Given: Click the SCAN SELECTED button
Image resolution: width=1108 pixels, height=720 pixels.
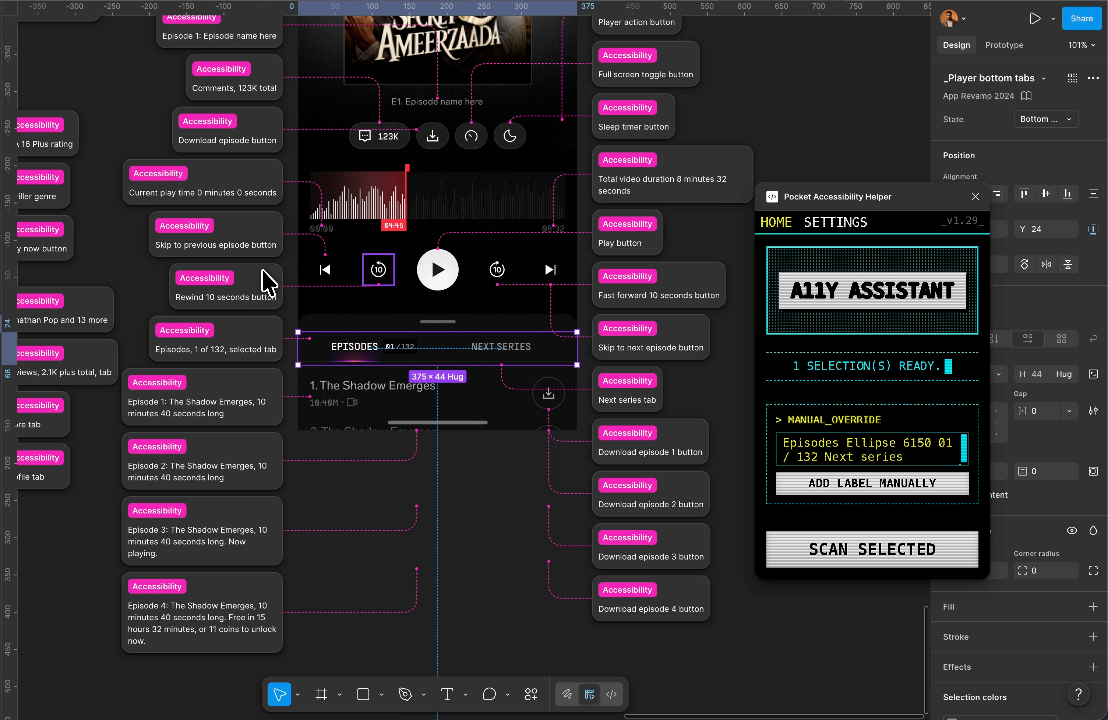Looking at the screenshot, I should pyautogui.click(x=872, y=550).
